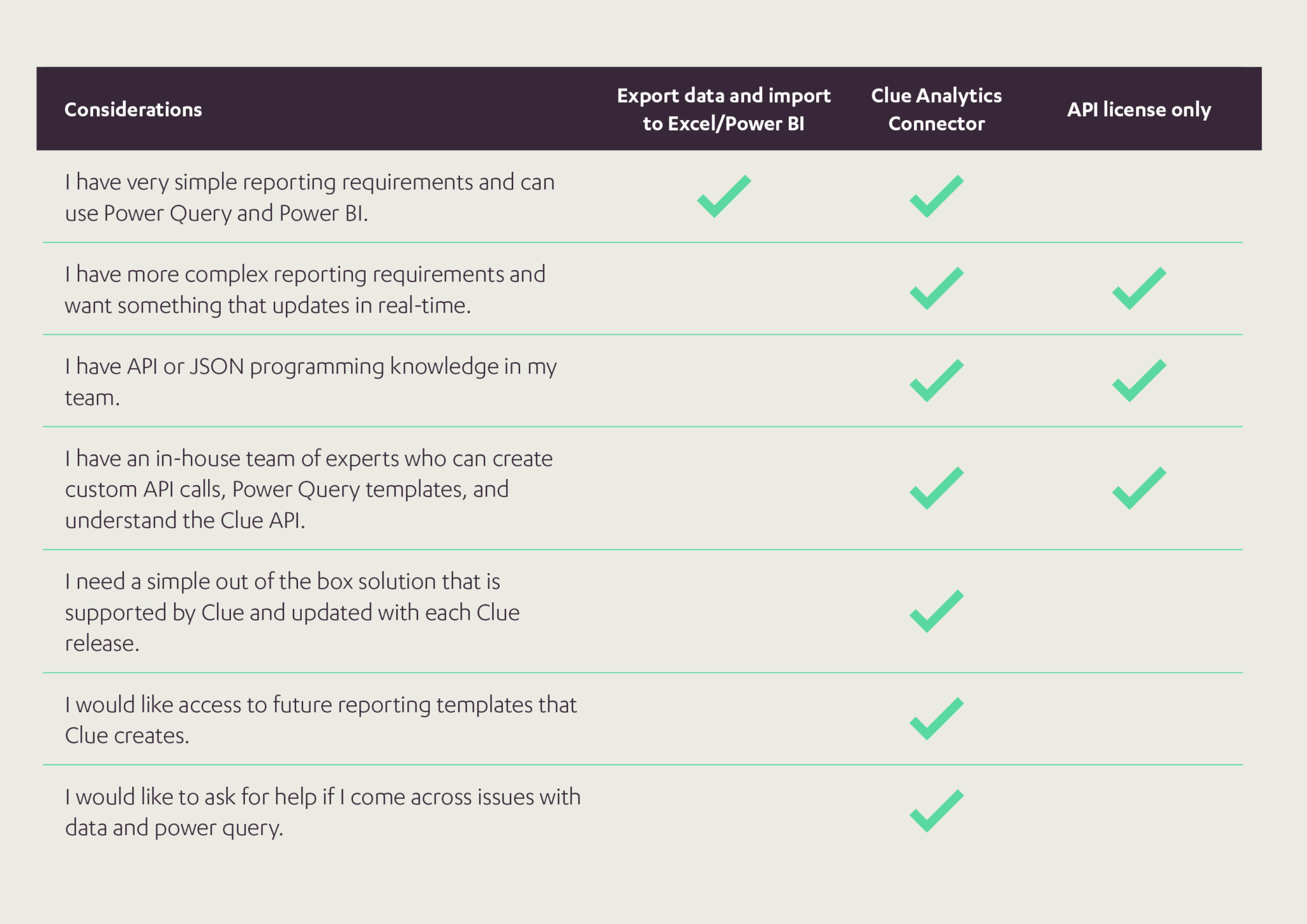The height and width of the screenshot is (924, 1307).
Task: Click the Export checkmark for simple reporting requirements
Action: (x=724, y=197)
